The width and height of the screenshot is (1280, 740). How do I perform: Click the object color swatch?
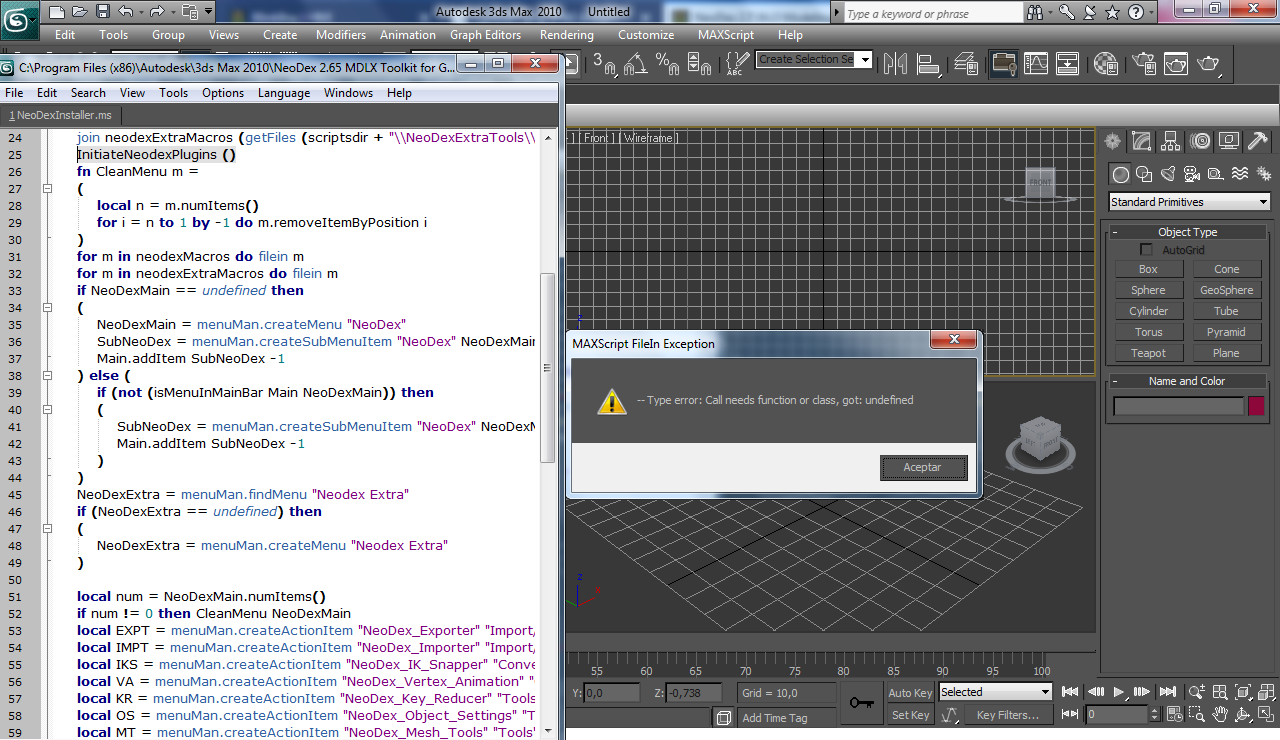click(x=1256, y=406)
